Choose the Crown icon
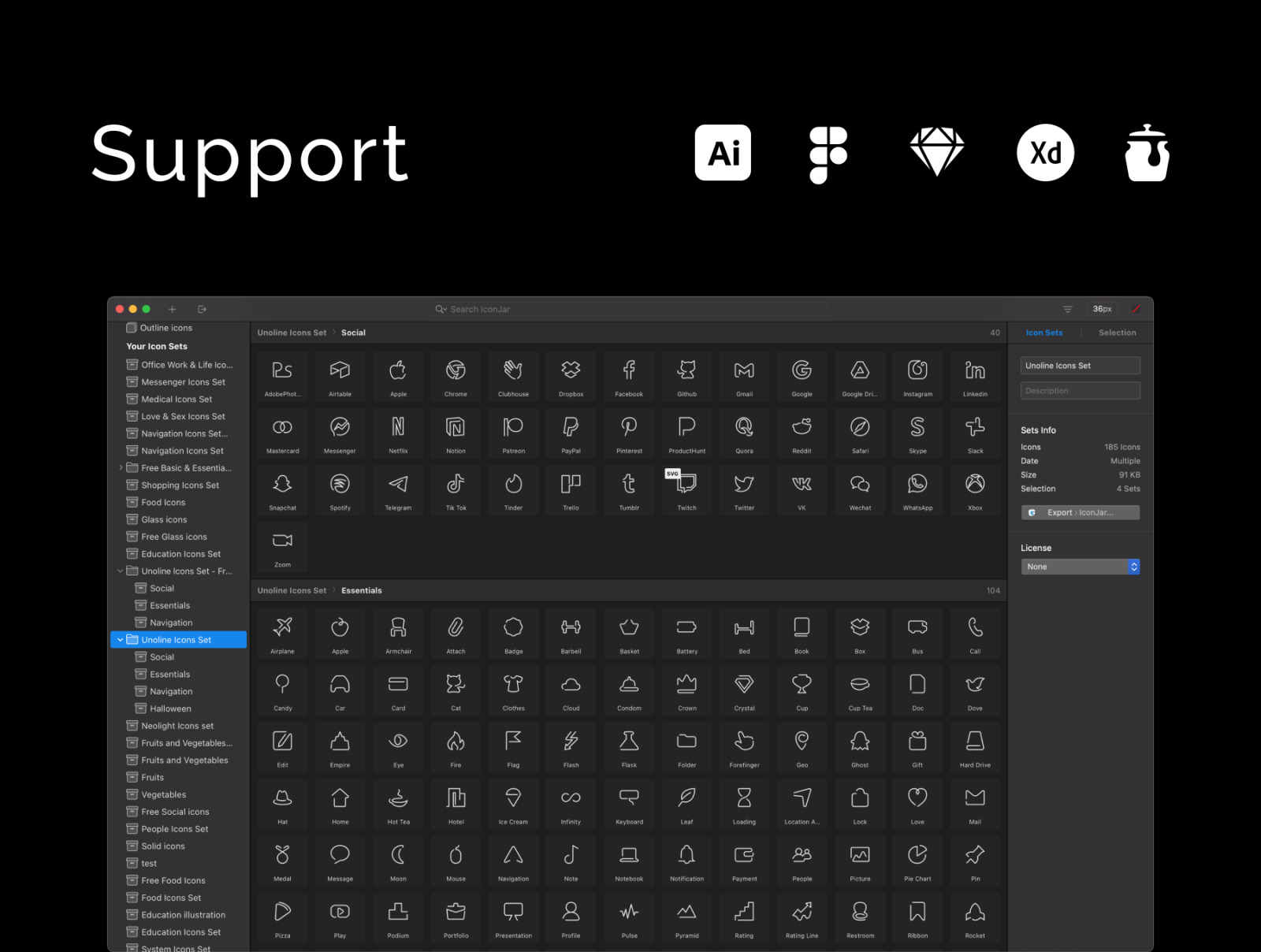 686,690
